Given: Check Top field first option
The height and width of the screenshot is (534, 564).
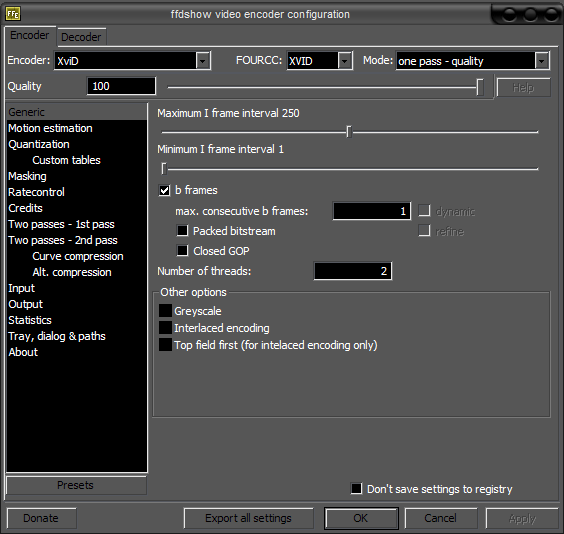Looking at the screenshot, I should click(x=165, y=344).
